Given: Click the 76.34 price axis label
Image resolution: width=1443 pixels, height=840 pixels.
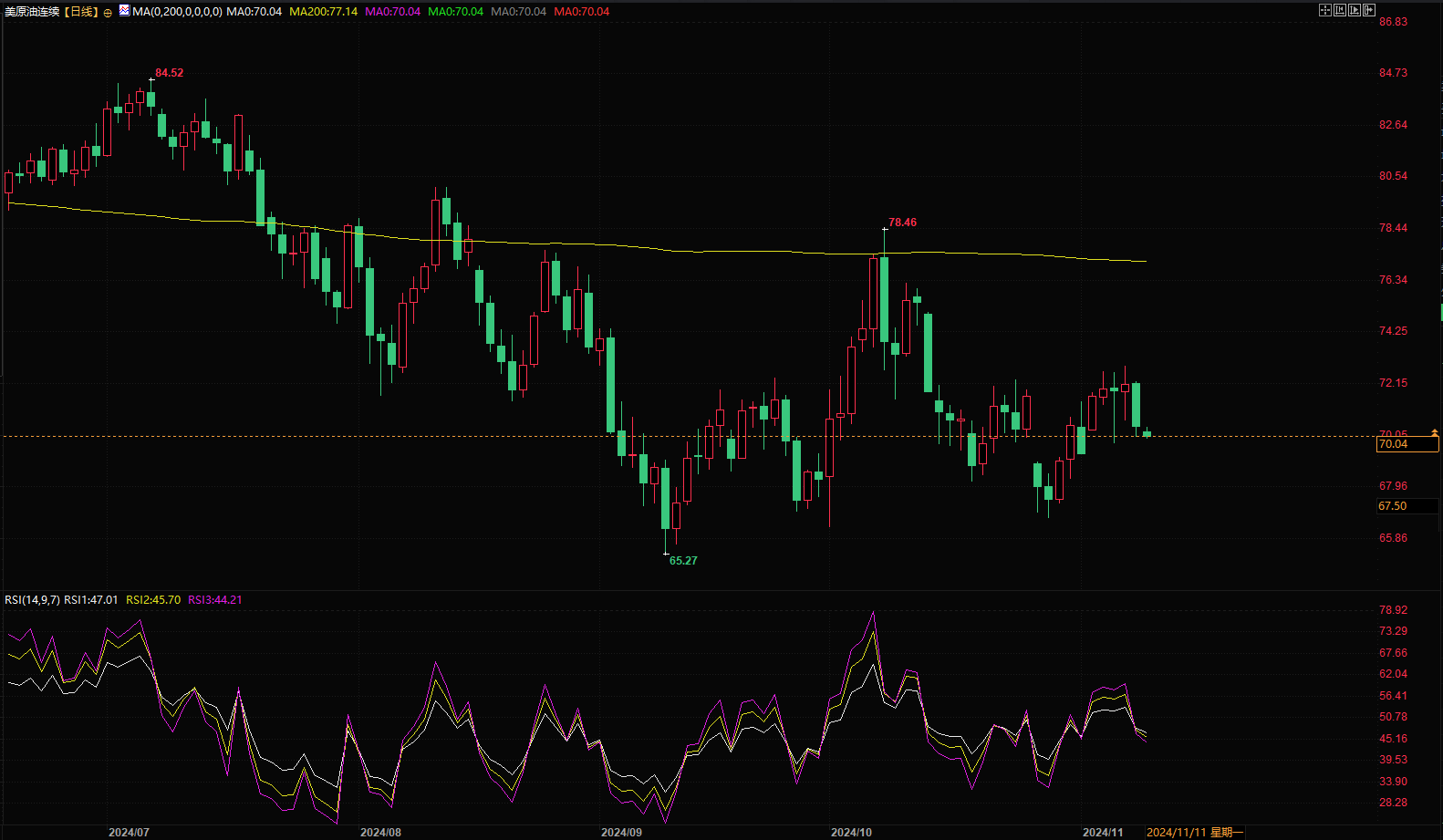Looking at the screenshot, I should point(1393,280).
